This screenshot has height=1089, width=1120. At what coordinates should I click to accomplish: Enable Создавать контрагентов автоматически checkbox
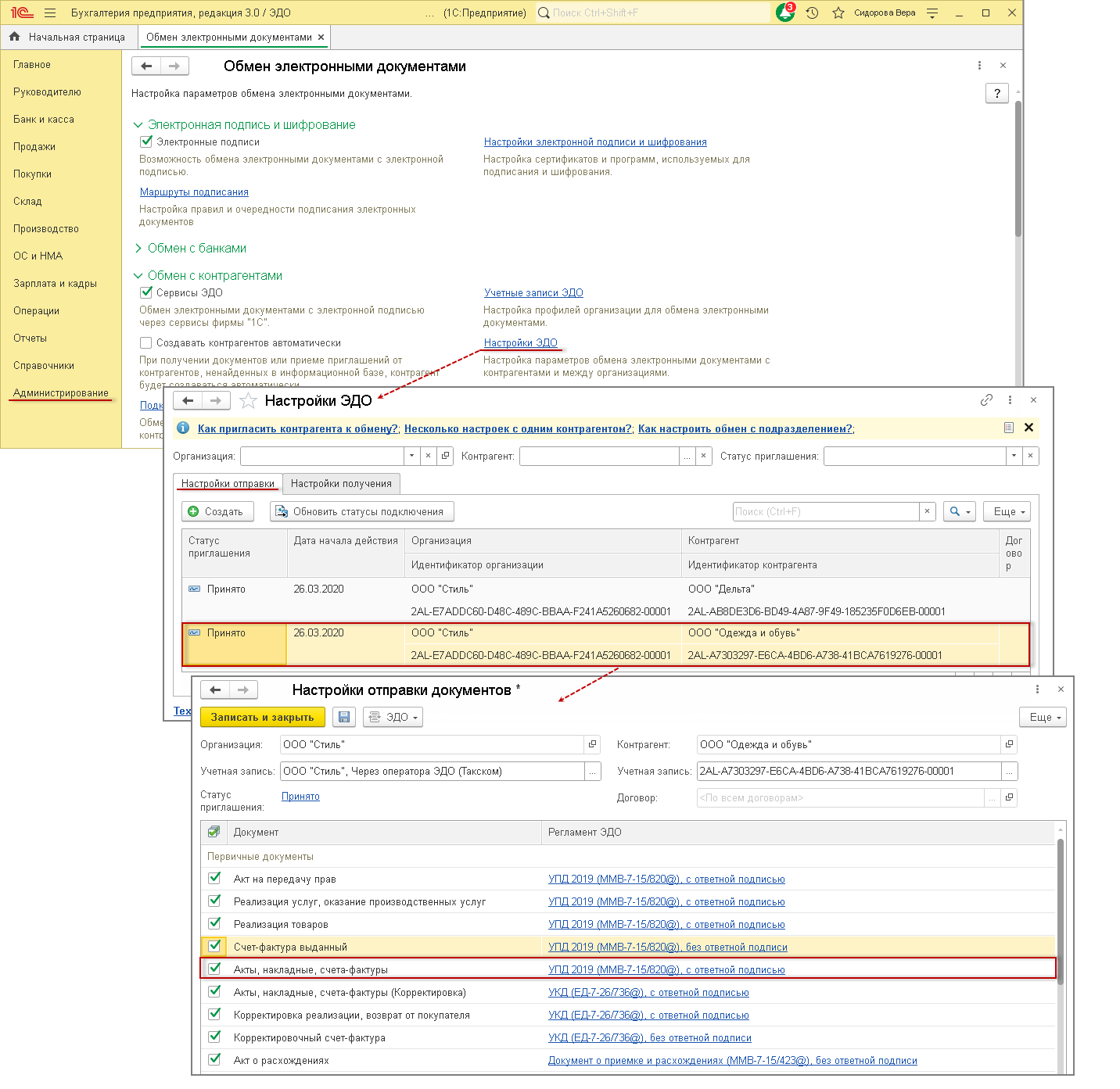pos(145,342)
